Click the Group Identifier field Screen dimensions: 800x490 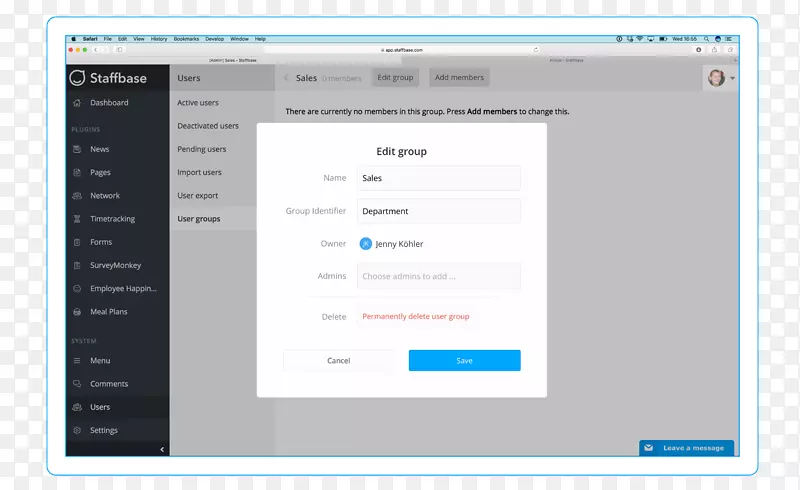coord(439,211)
